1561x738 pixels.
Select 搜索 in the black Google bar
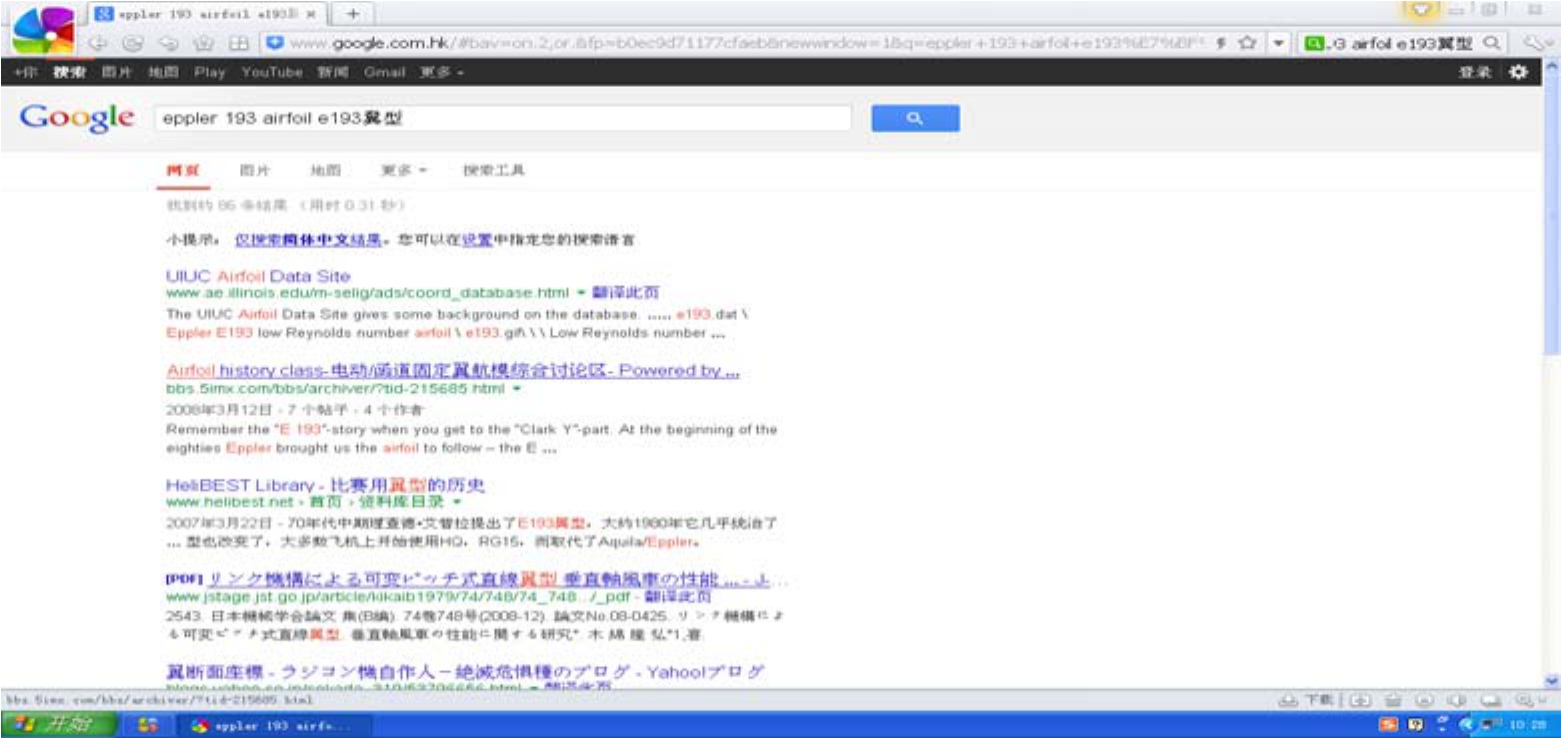click(x=70, y=72)
